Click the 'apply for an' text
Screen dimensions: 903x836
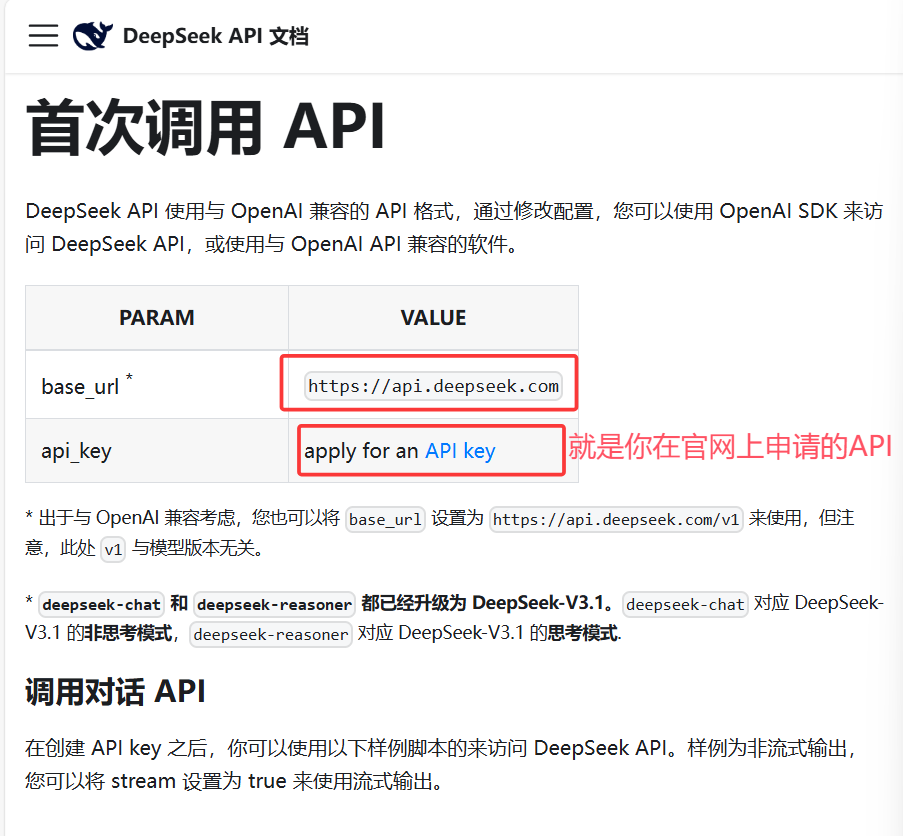coord(361,451)
